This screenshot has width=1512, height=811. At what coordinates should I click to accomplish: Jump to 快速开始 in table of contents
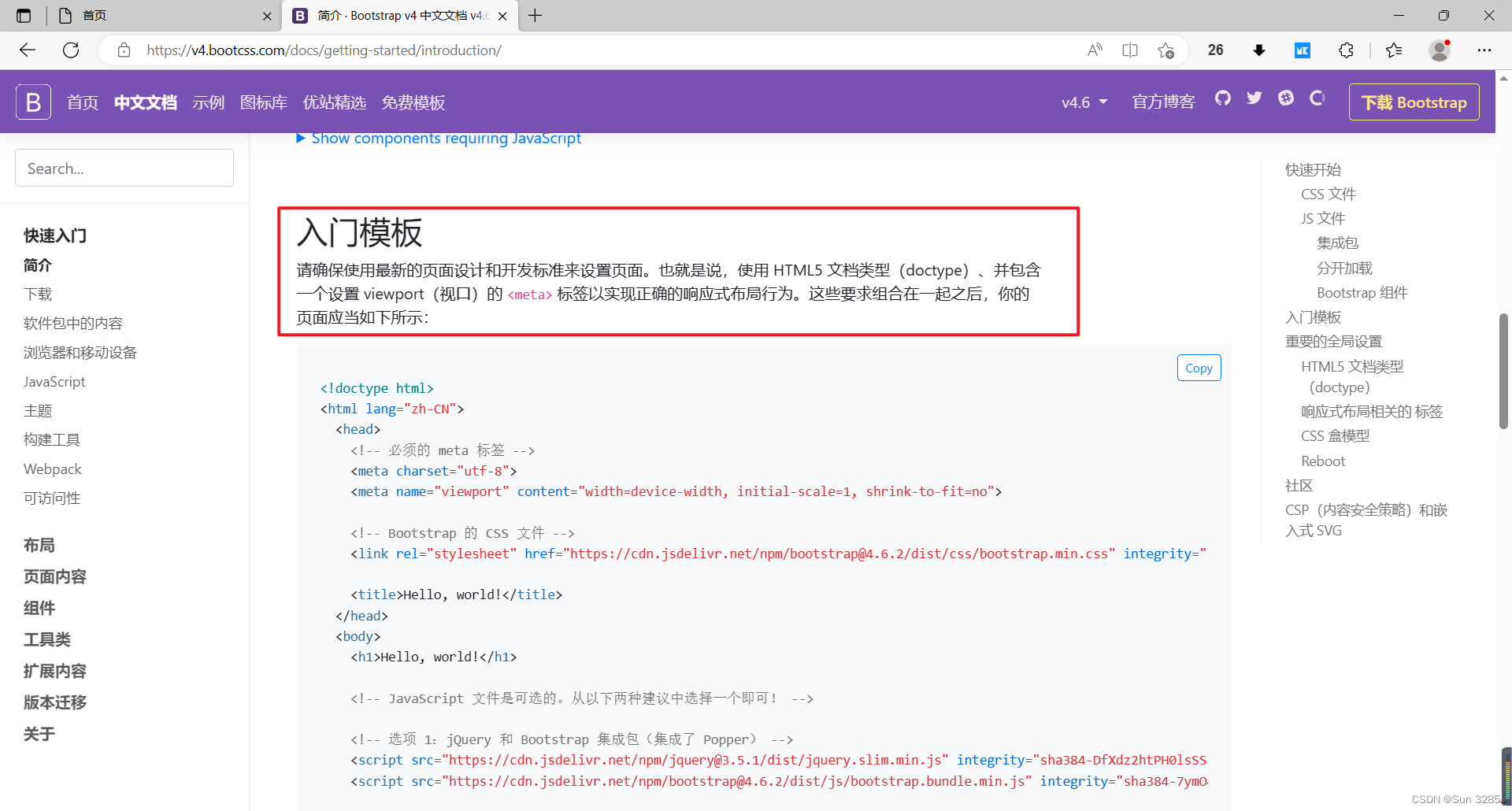(1313, 169)
